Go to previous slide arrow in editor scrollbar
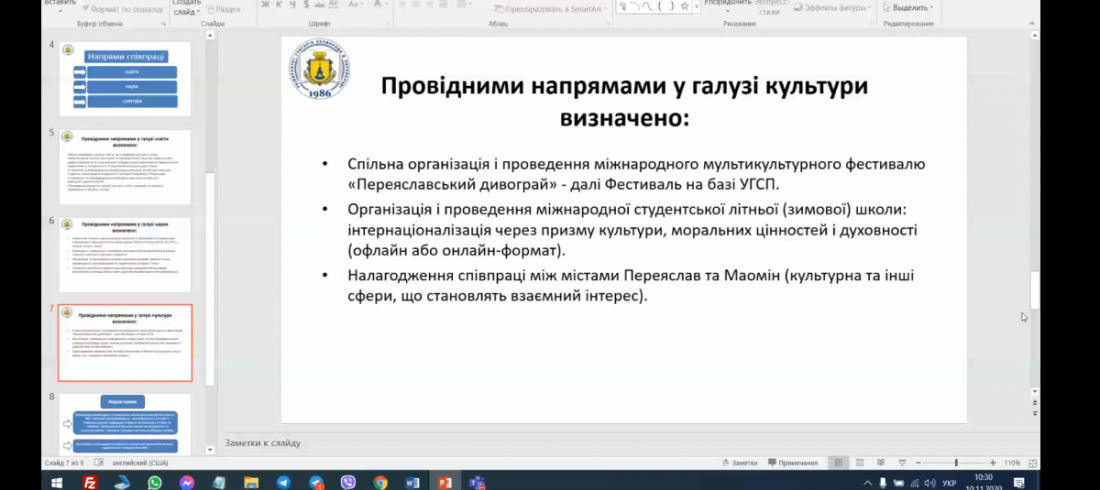The width and height of the screenshot is (1100, 490). pos(1034,402)
